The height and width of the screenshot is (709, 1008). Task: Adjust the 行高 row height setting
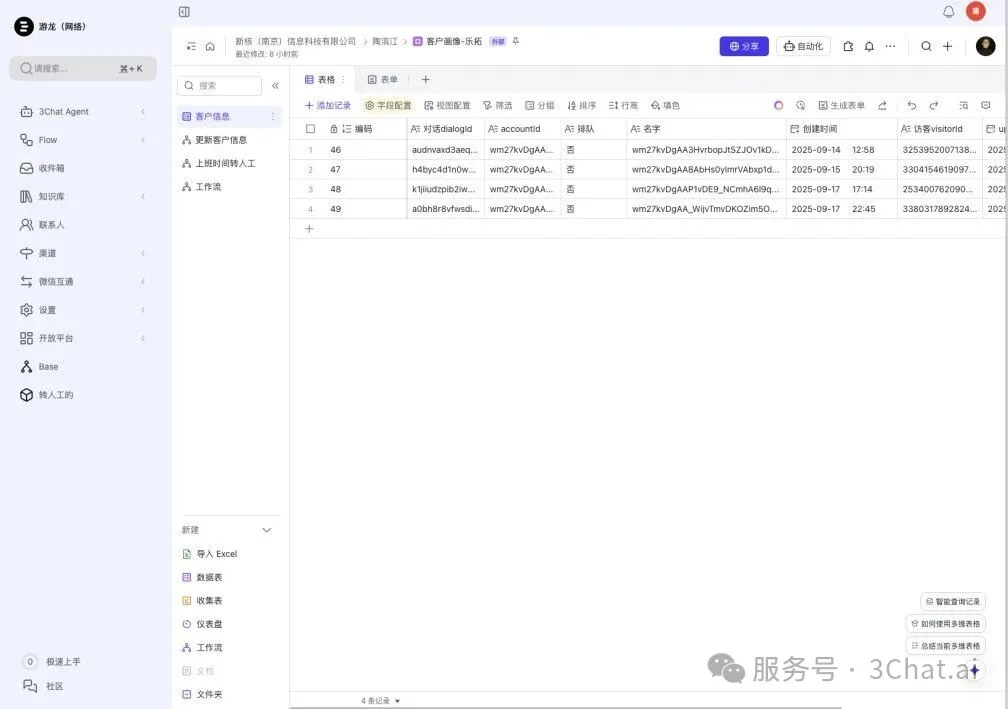pos(624,104)
